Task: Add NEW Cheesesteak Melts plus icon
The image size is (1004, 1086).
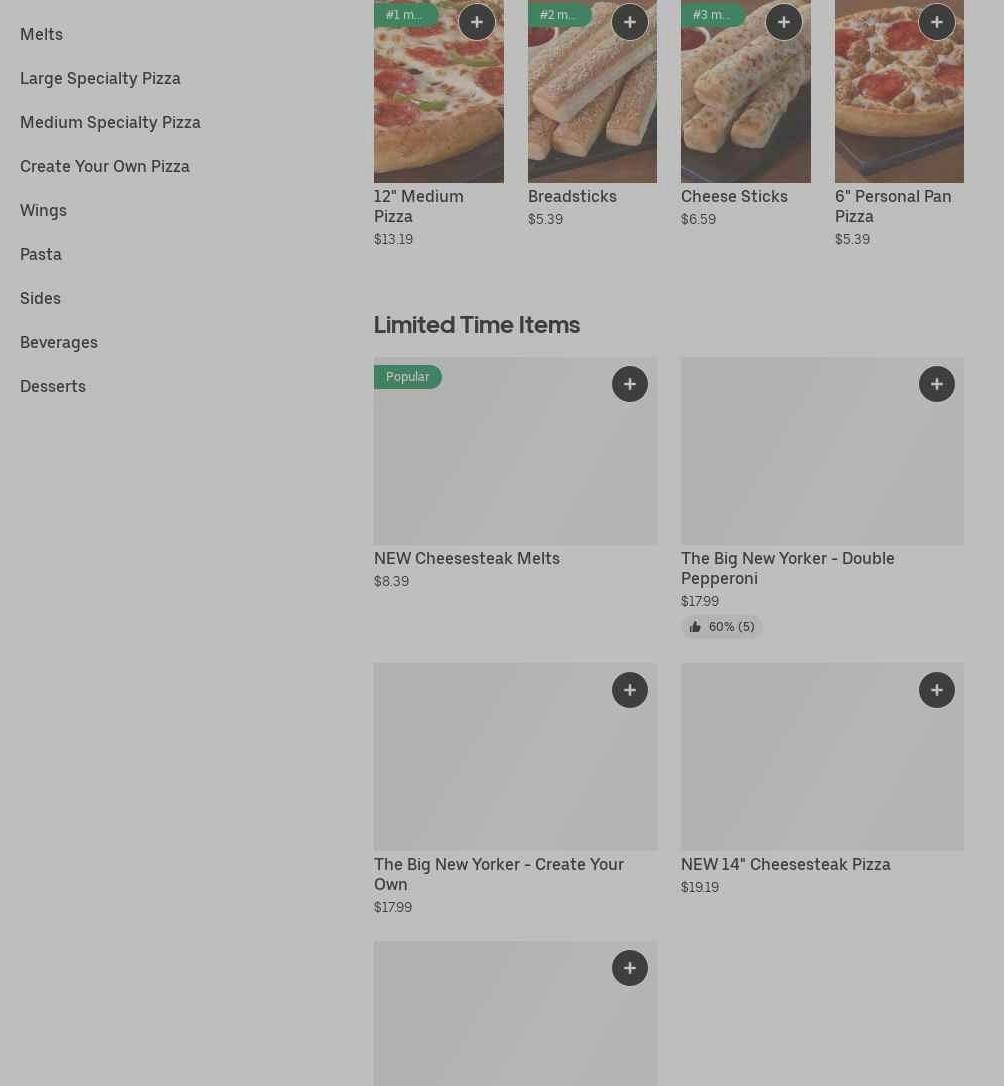Action: click(x=630, y=384)
